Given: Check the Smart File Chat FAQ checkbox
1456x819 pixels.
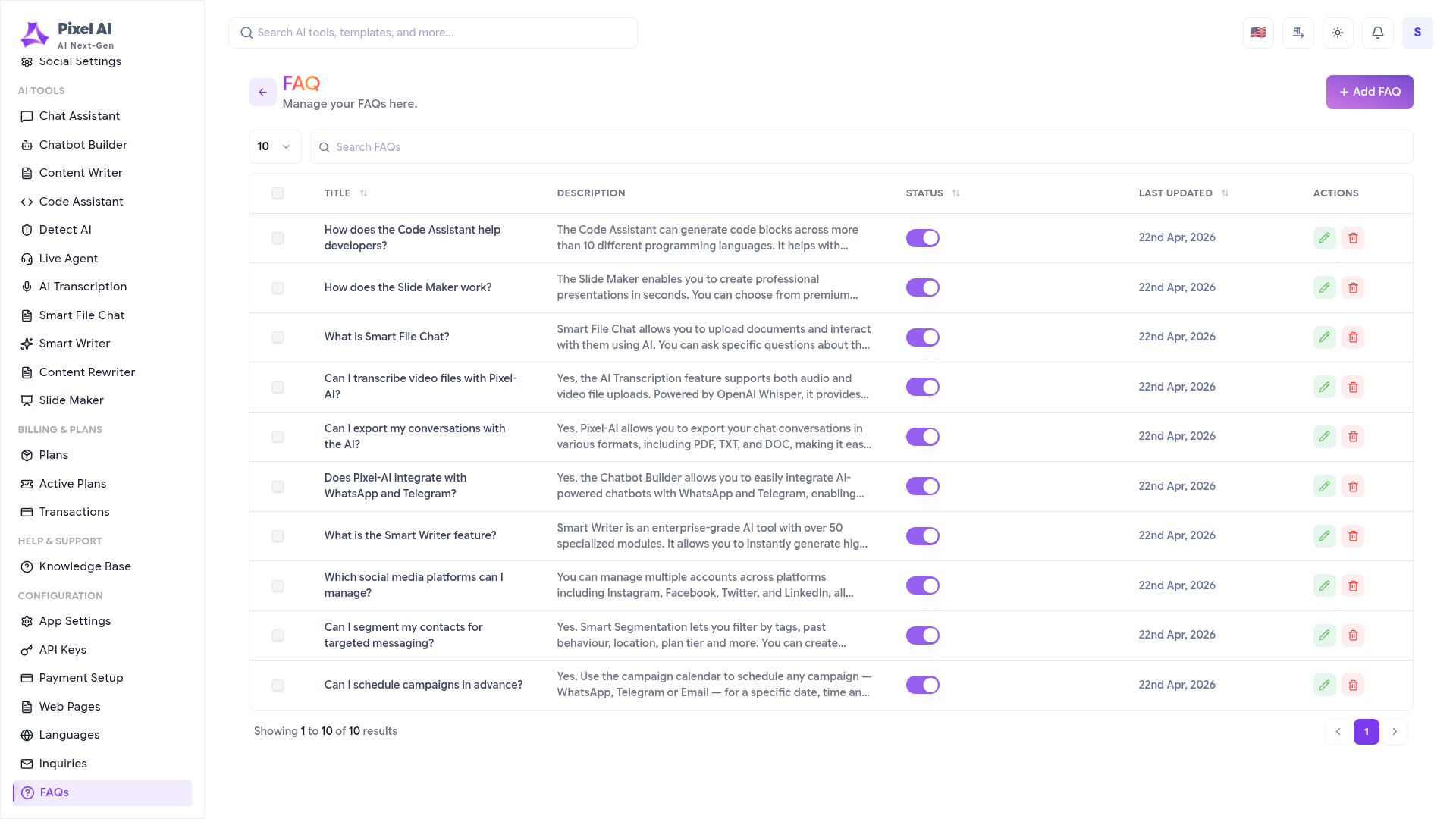Looking at the screenshot, I should pos(278,337).
